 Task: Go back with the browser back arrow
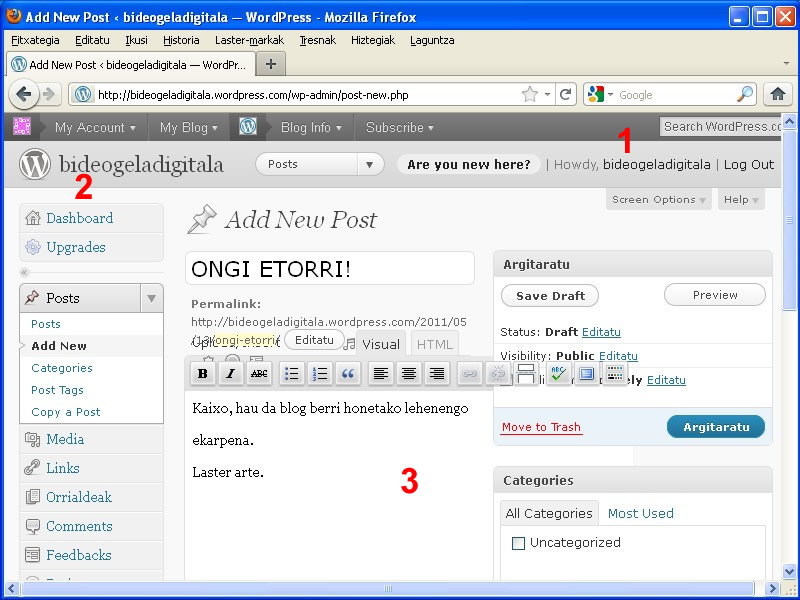click(x=23, y=94)
